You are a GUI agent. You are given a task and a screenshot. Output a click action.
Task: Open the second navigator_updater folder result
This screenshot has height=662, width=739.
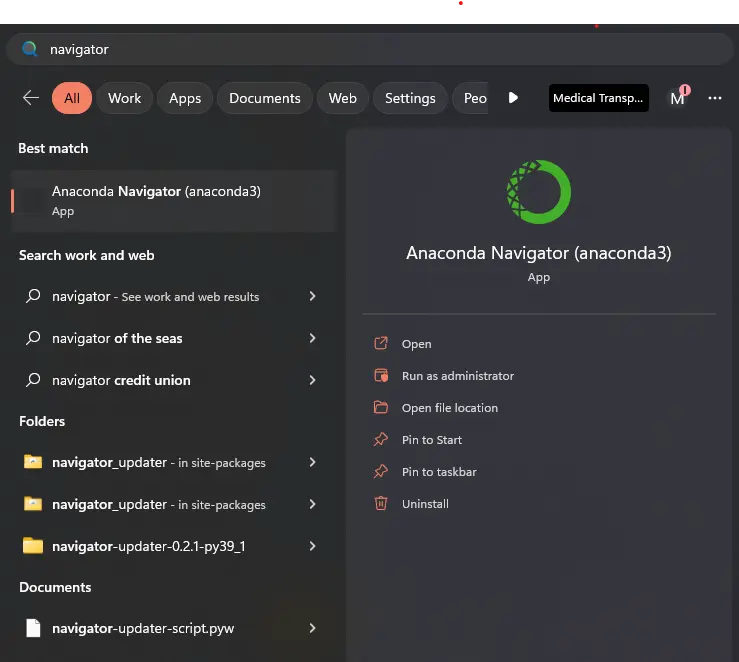click(x=158, y=505)
